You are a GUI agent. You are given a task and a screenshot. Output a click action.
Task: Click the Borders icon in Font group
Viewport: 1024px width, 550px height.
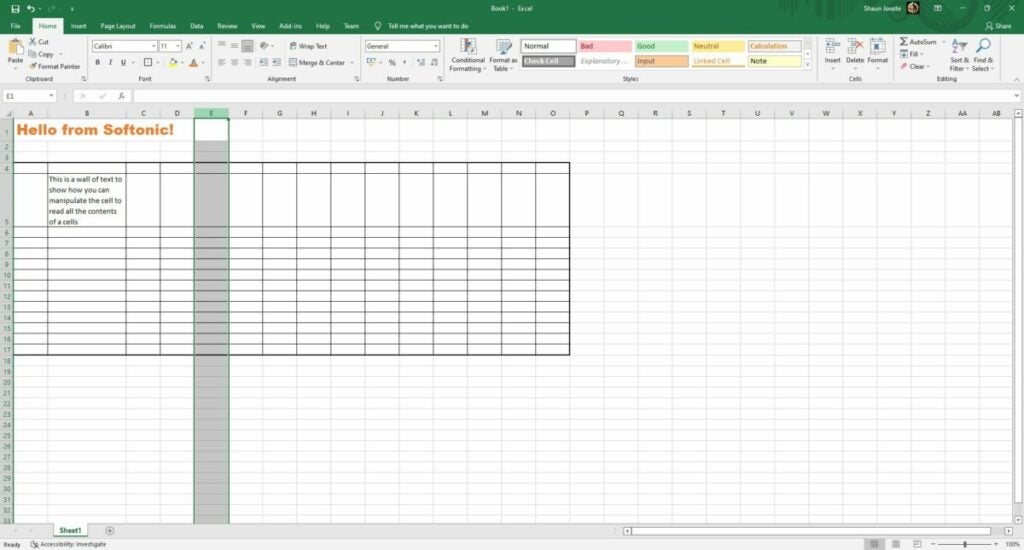click(148, 63)
